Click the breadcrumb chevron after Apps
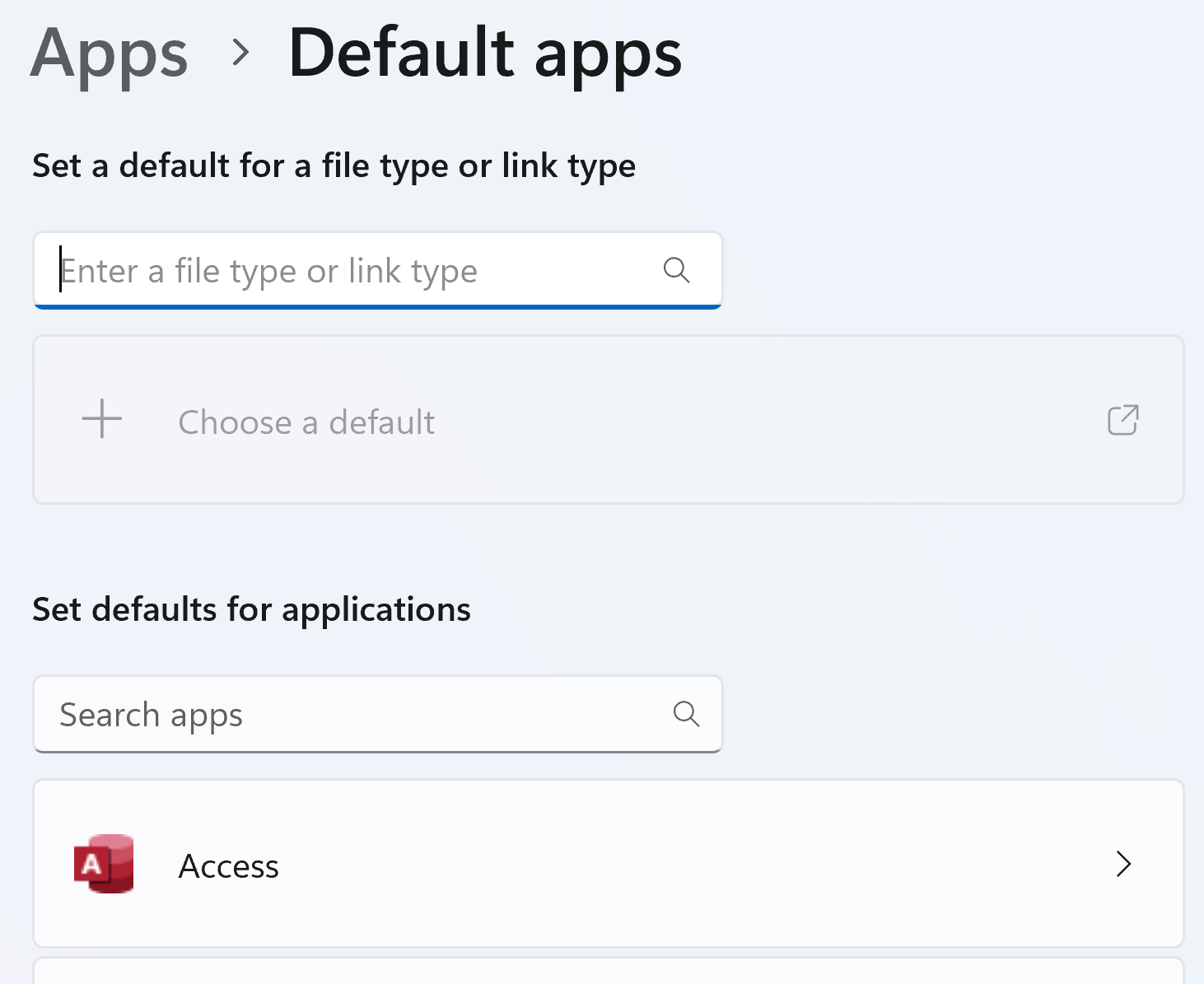This screenshot has height=984, width=1204. (240, 53)
